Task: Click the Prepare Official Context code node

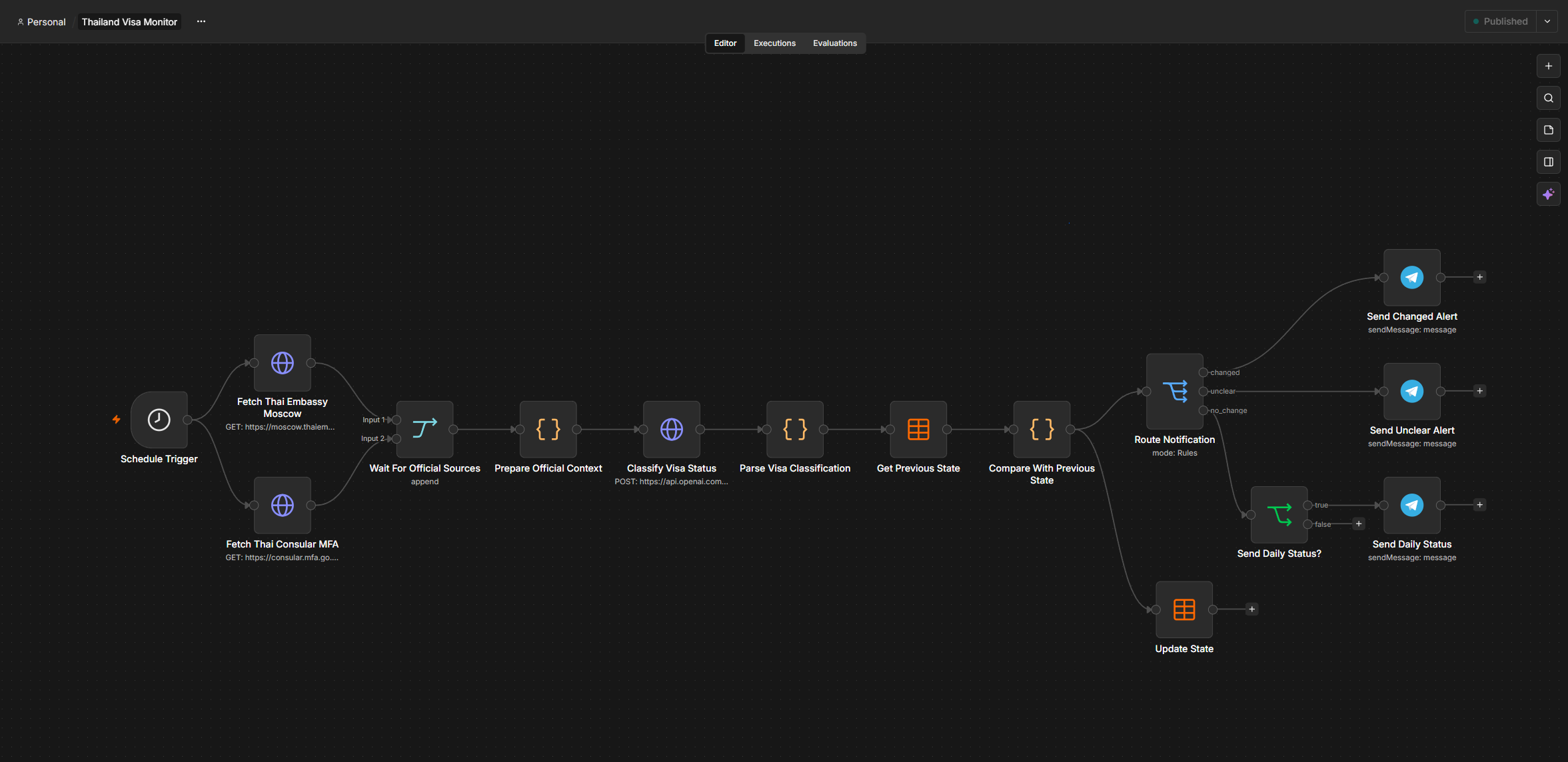Action: (548, 429)
